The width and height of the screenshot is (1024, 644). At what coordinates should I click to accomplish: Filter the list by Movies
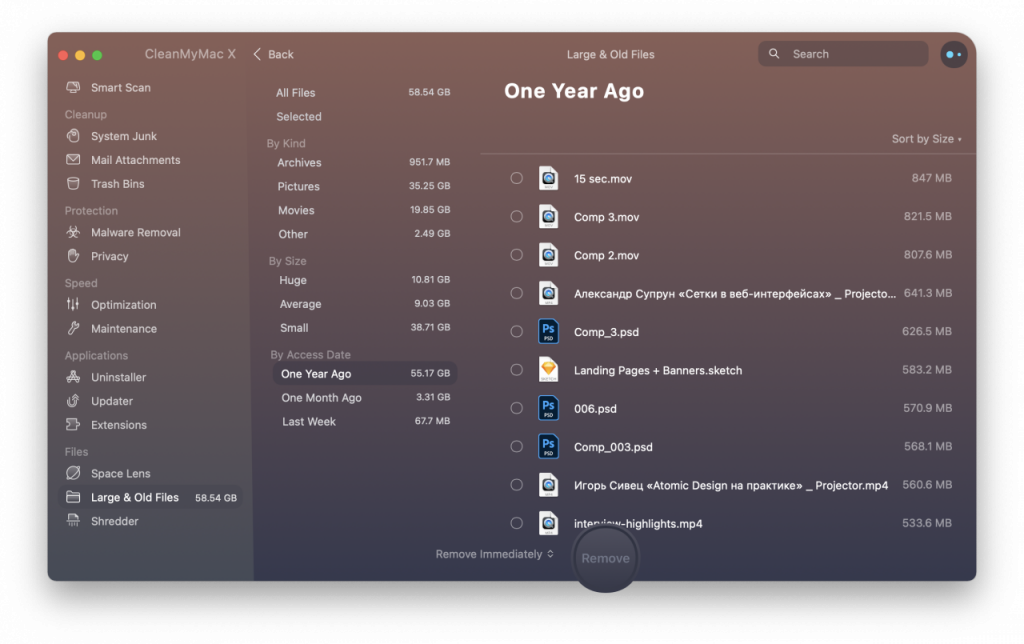coord(296,210)
